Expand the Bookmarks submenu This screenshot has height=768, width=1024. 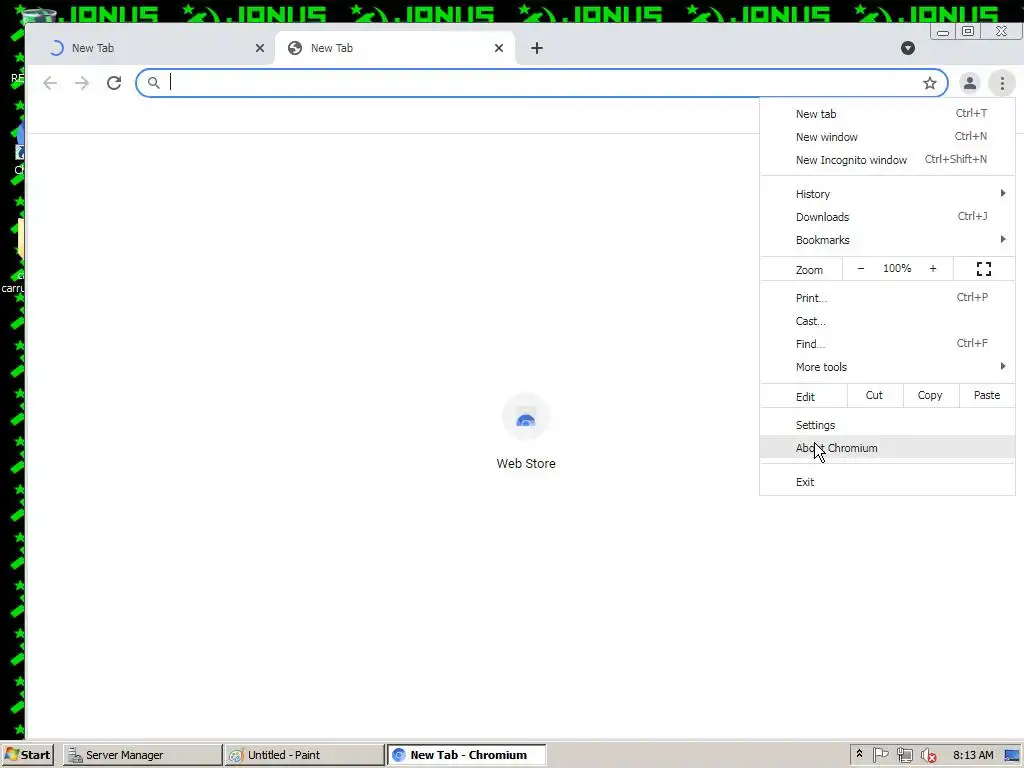[x=888, y=240]
